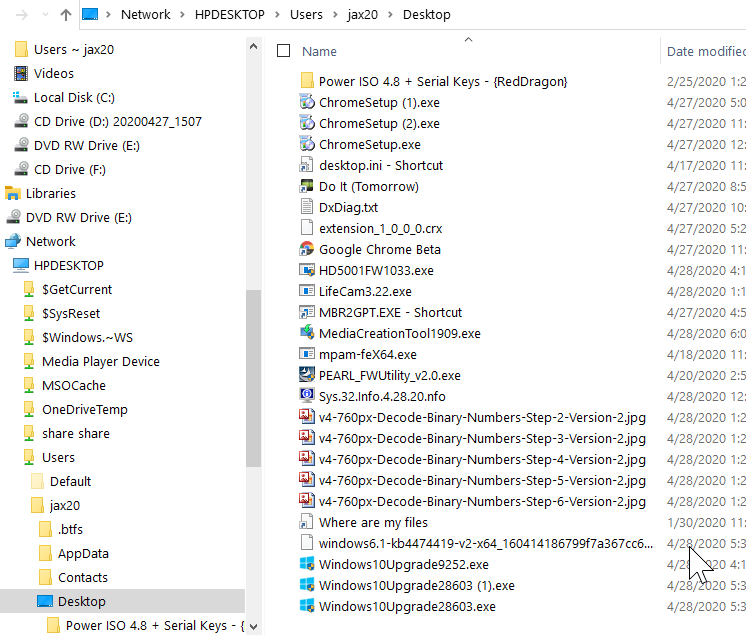Open the AppData folder in tree
This screenshot has height=640, width=746.
click(83, 553)
